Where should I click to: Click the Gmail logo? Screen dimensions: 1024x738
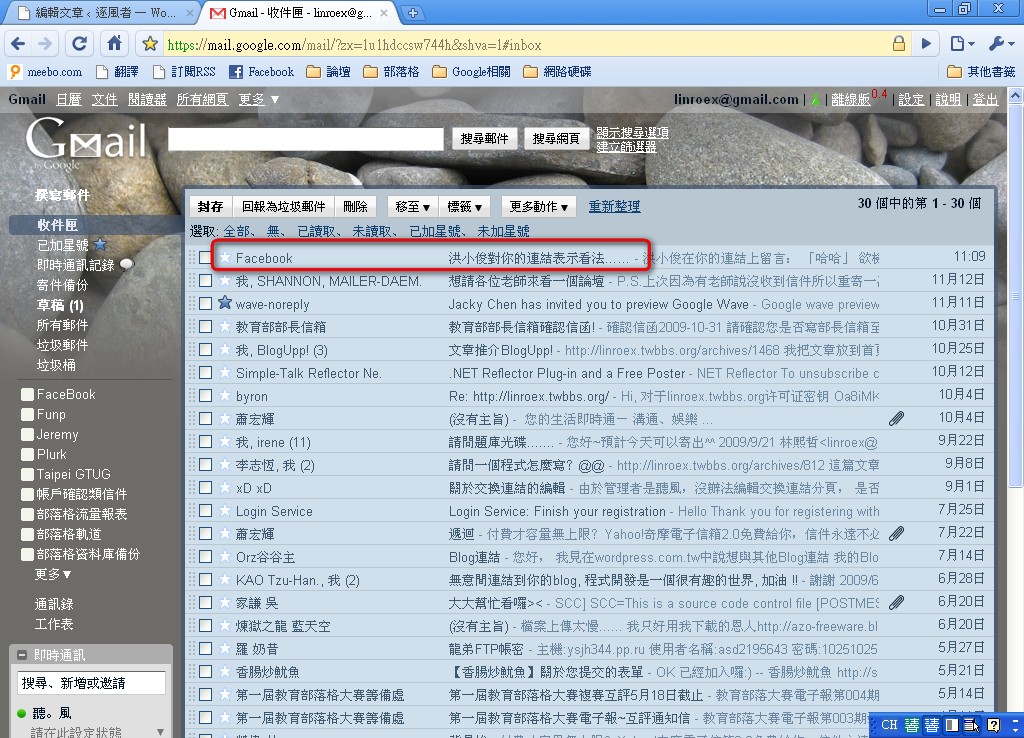click(x=86, y=142)
